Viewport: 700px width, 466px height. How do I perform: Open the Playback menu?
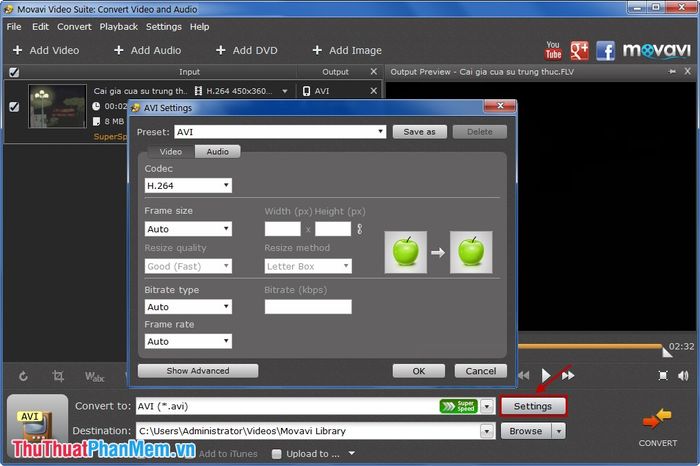(119, 27)
